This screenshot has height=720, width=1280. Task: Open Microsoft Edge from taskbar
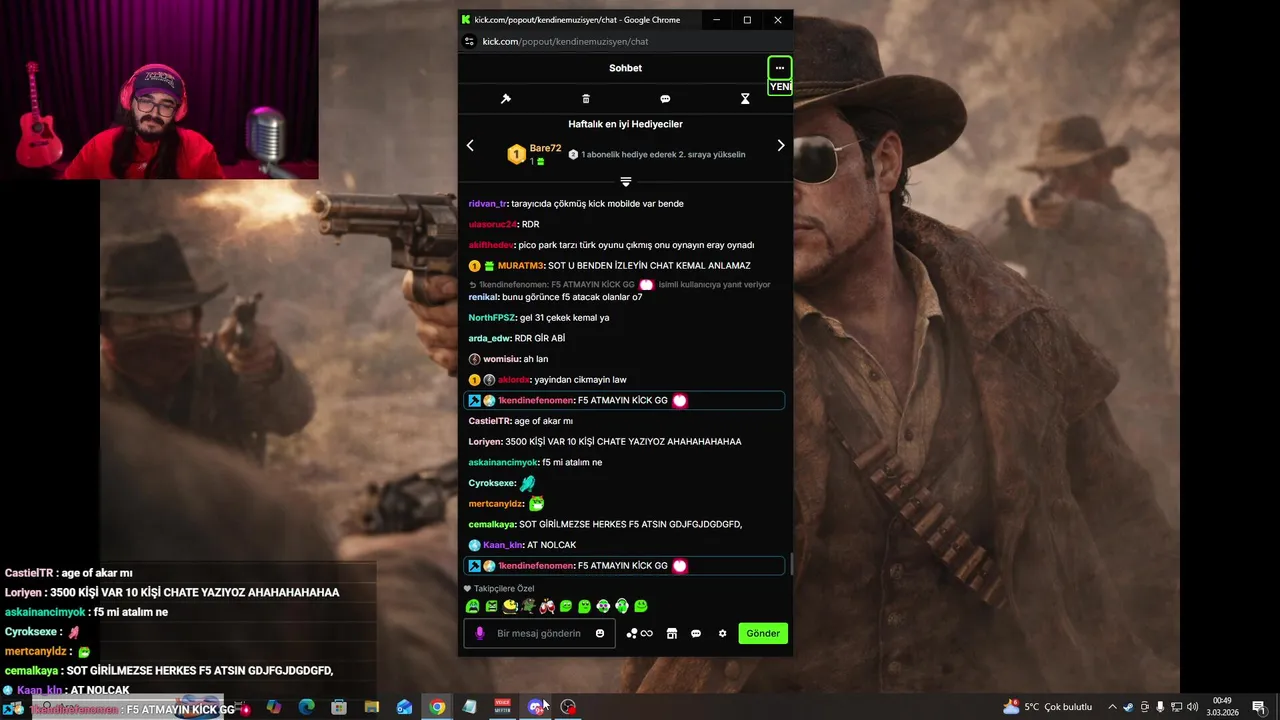point(306,707)
